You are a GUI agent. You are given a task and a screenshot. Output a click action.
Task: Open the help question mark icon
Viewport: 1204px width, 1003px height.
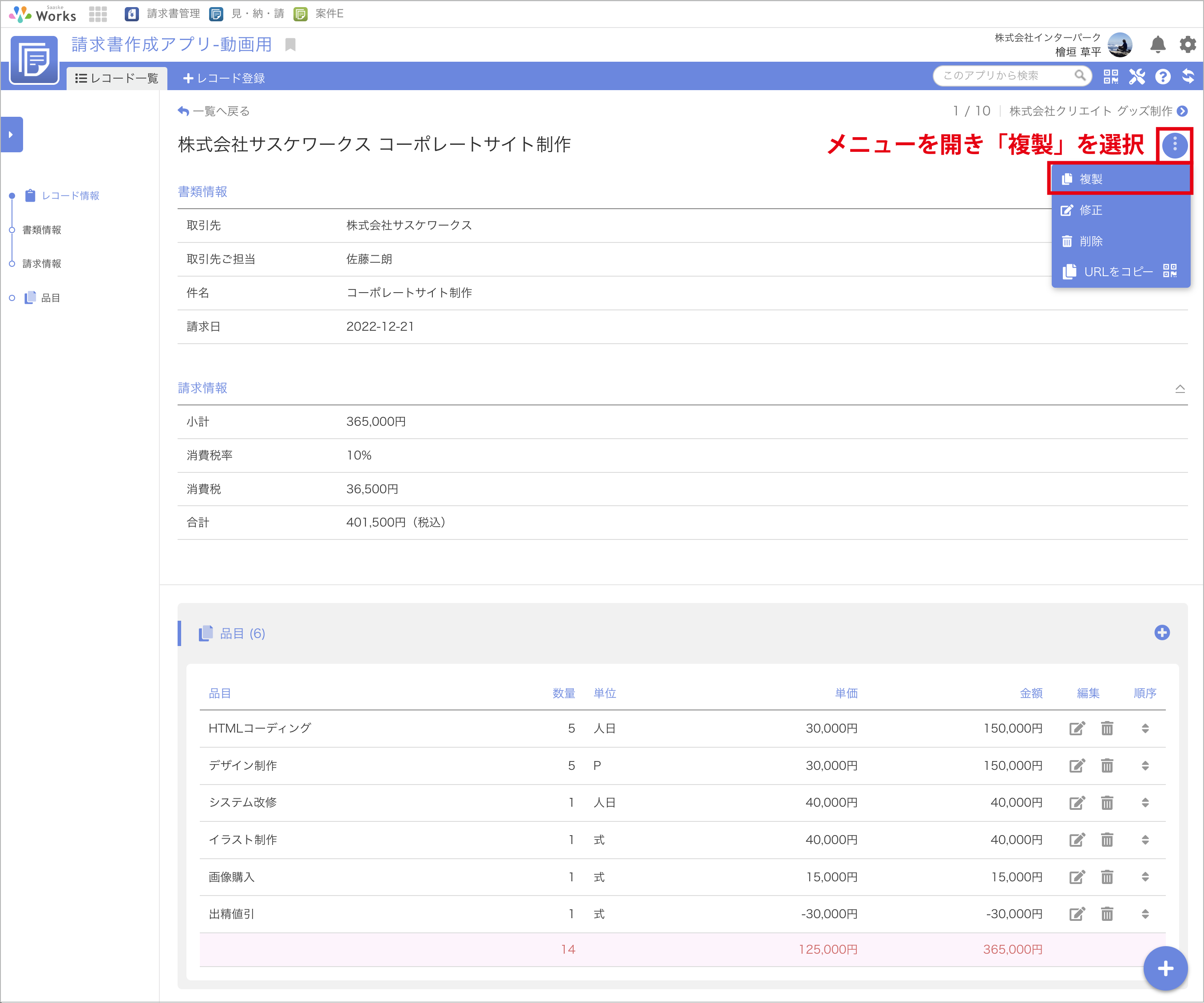coord(1163,76)
